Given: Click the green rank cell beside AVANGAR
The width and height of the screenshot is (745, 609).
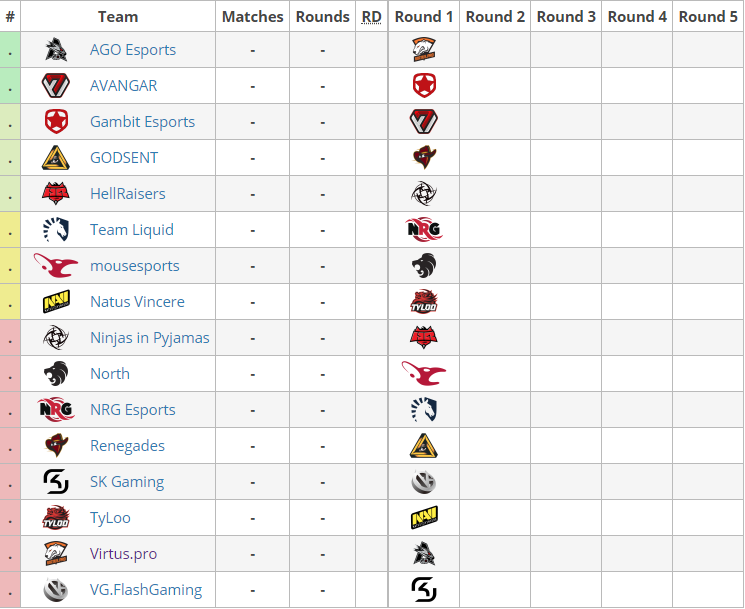Looking at the screenshot, I should [10, 86].
